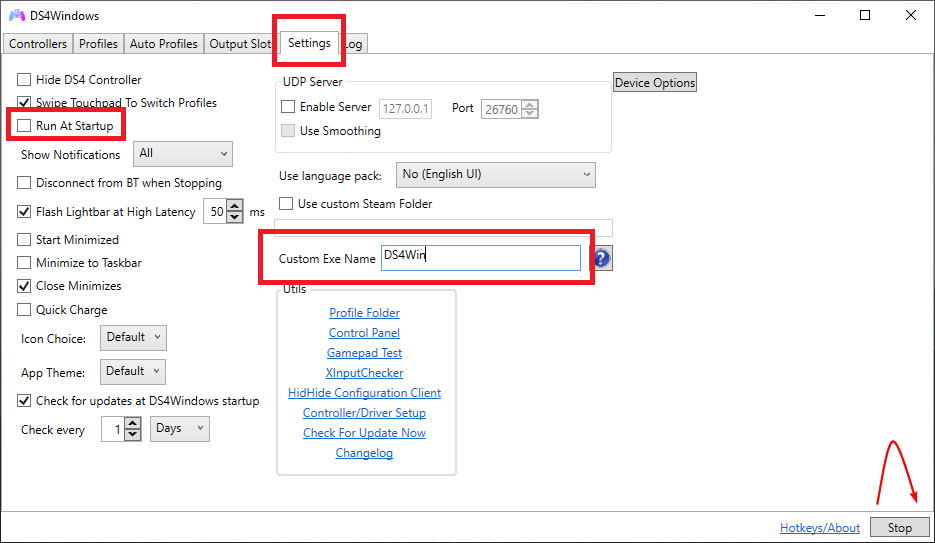Decrease the latency value with down arrow
Viewport: 935px width, 543px height.
(236, 217)
